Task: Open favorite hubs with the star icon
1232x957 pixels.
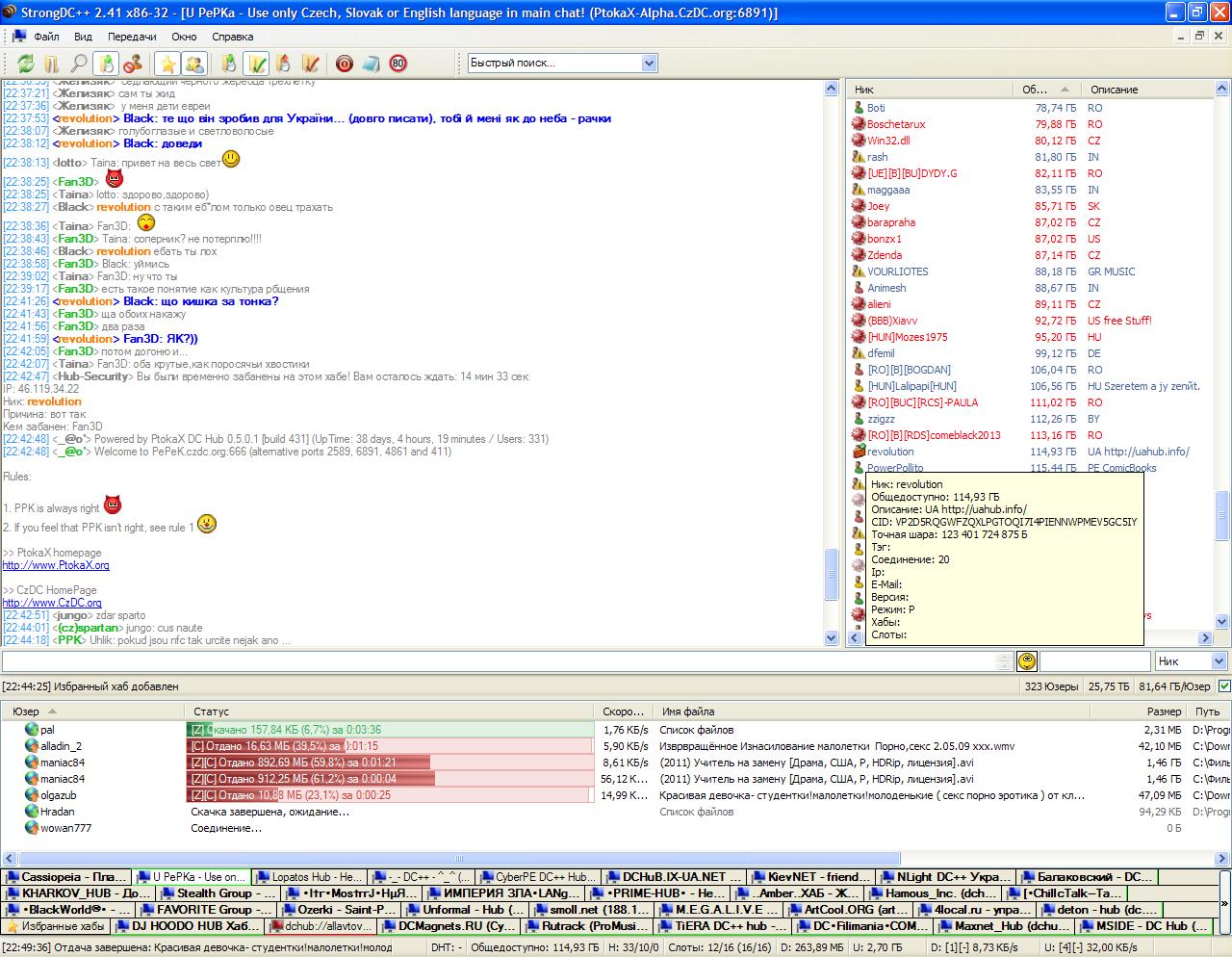Action: coord(168,64)
